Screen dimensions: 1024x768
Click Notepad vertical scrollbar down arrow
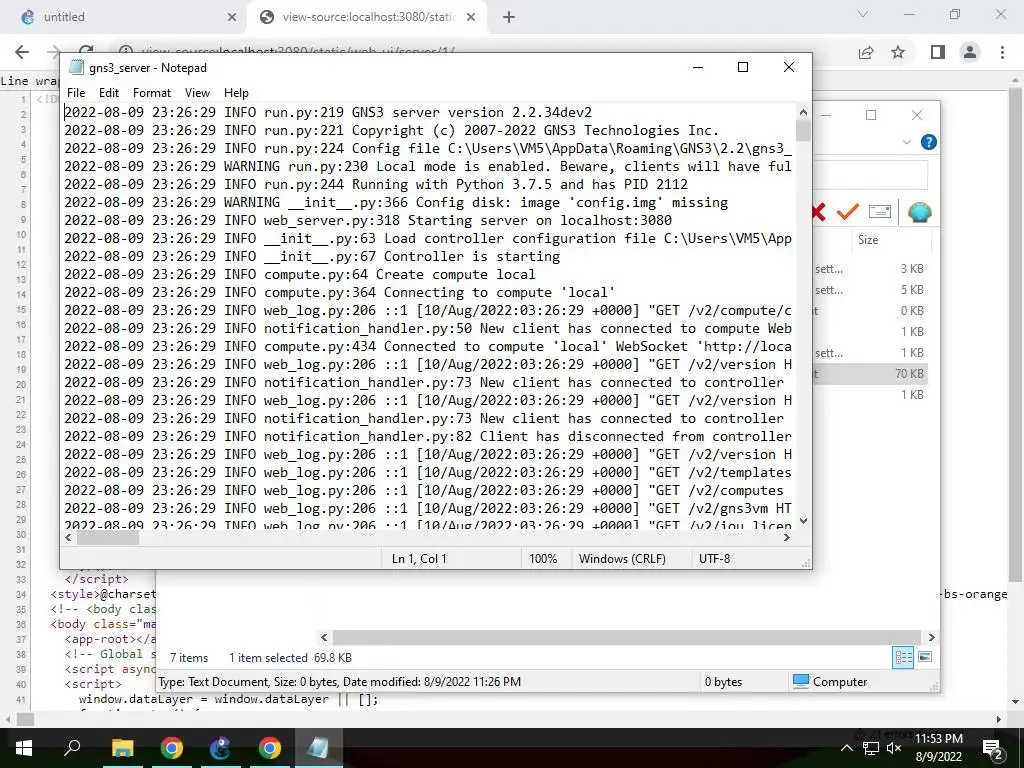point(803,521)
